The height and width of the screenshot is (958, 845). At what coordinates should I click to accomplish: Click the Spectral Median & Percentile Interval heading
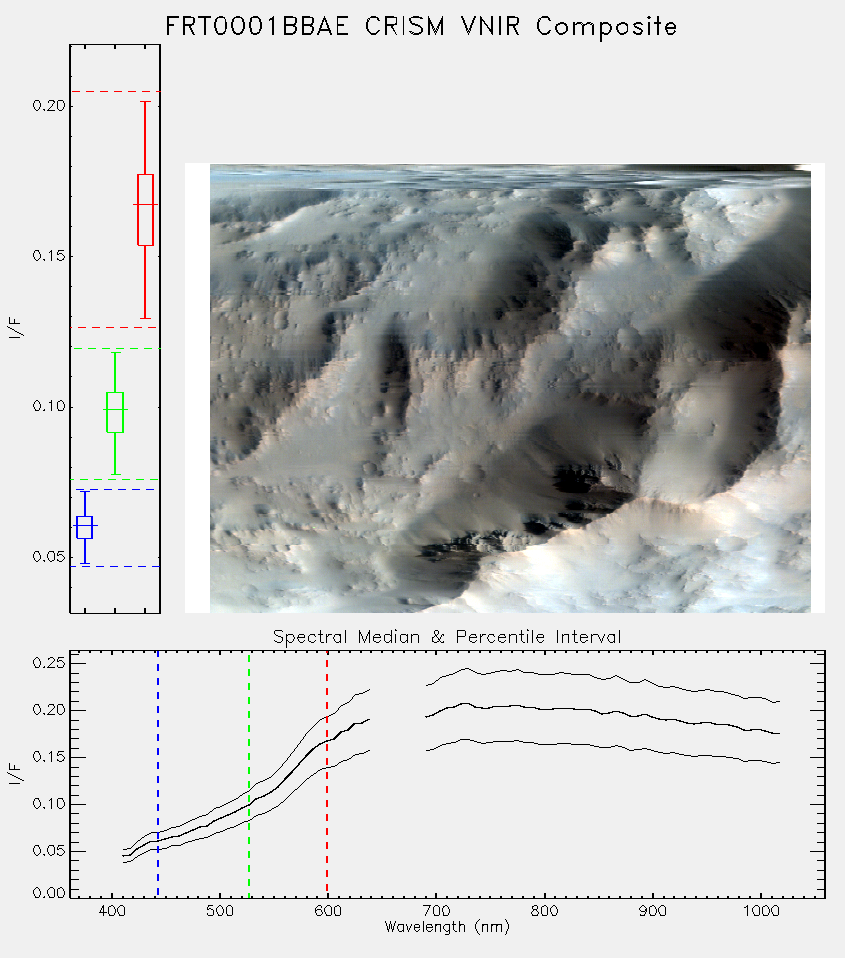point(447,637)
